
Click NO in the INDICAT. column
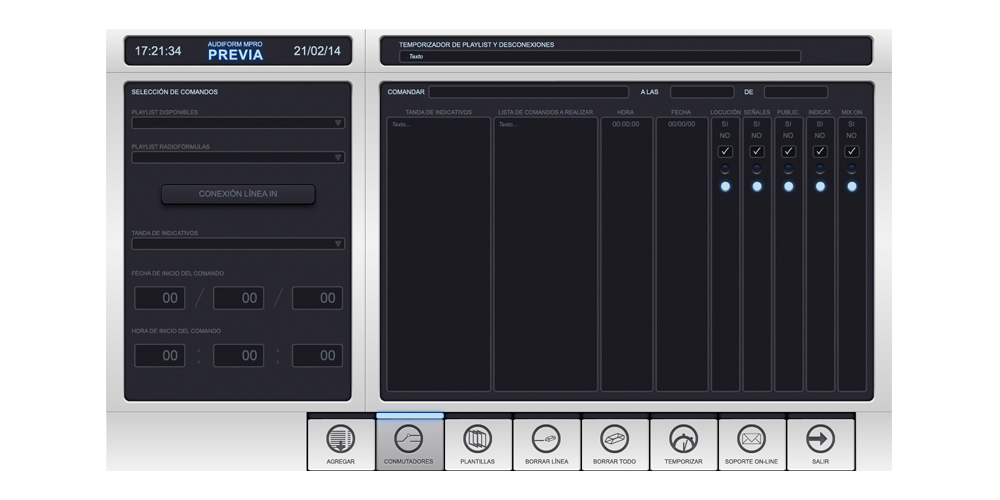tap(820, 136)
